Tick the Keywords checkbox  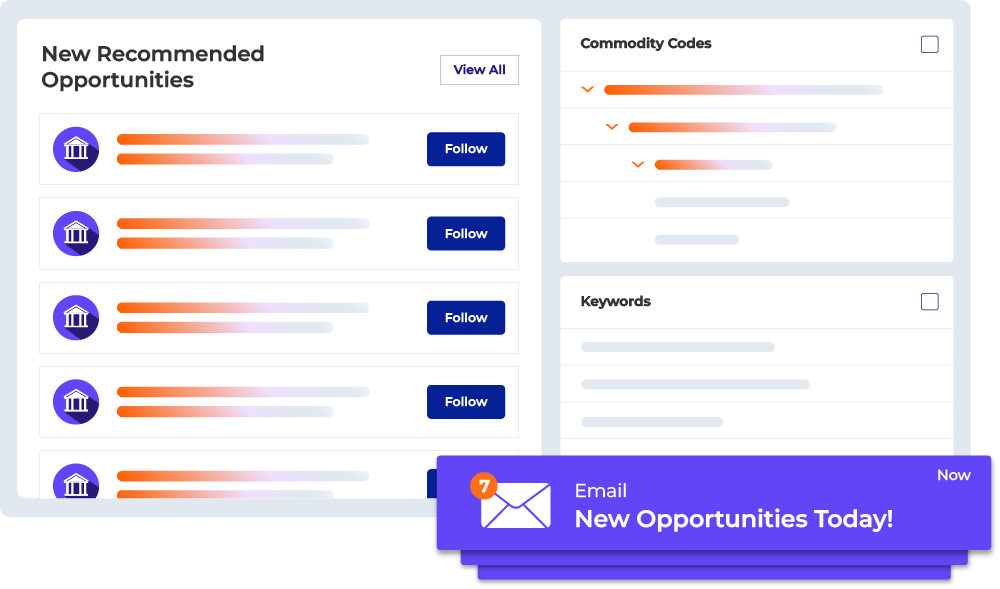pos(929,302)
